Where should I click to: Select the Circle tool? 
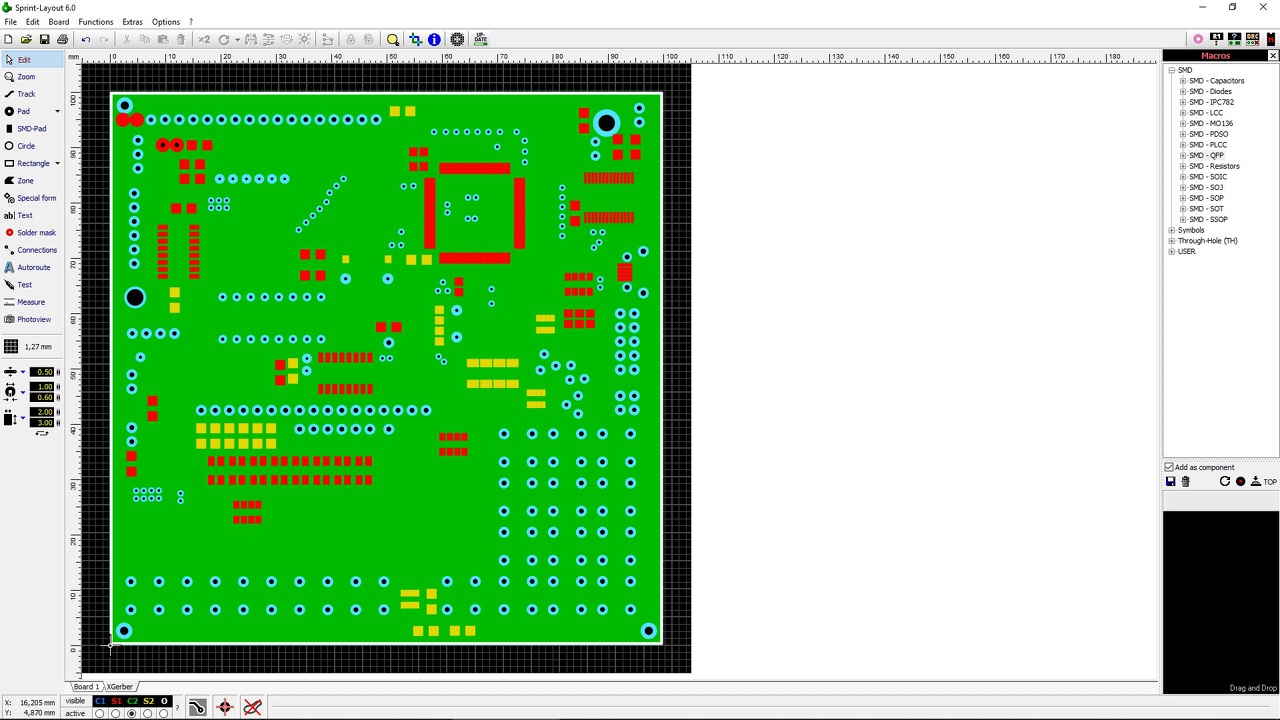click(x=32, y=146)
